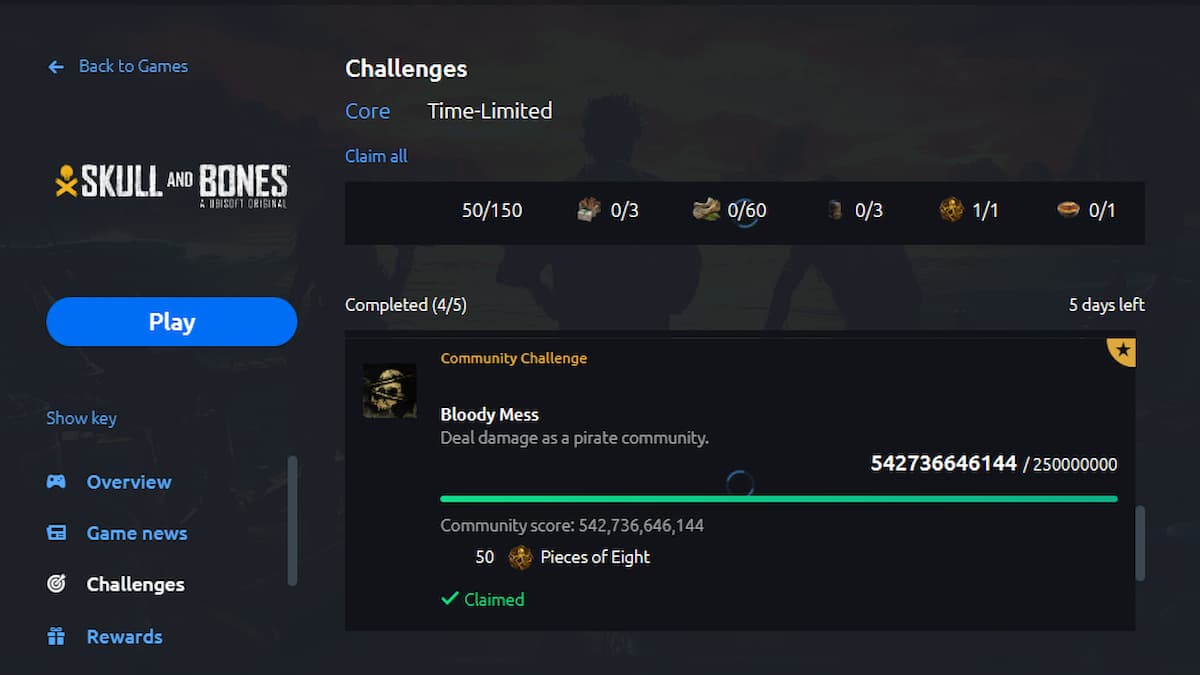Open Overview via the gamepad icon
Image resolution: width=1200 pixels, height=675 pixels.
point(56,482)
